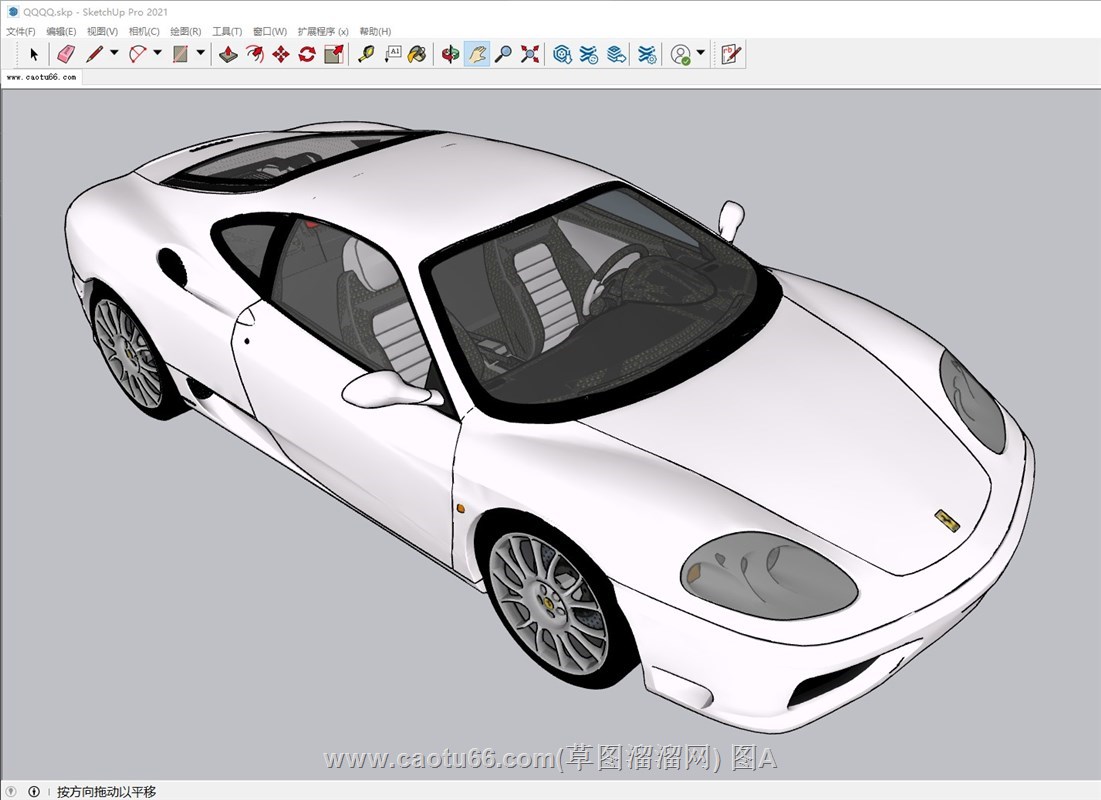Image resolution: width=1101 pixels, height=800 pixels.
Task: Open the 窗口(W) menu
Action: 270,32
